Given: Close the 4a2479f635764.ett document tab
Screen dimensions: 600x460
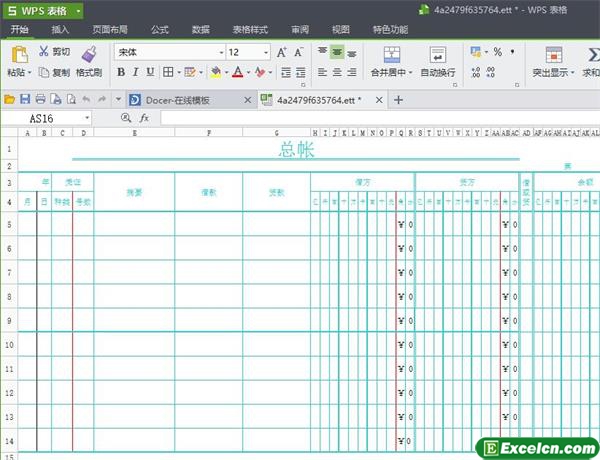Looking at the screenshot, I should (379, 100).
